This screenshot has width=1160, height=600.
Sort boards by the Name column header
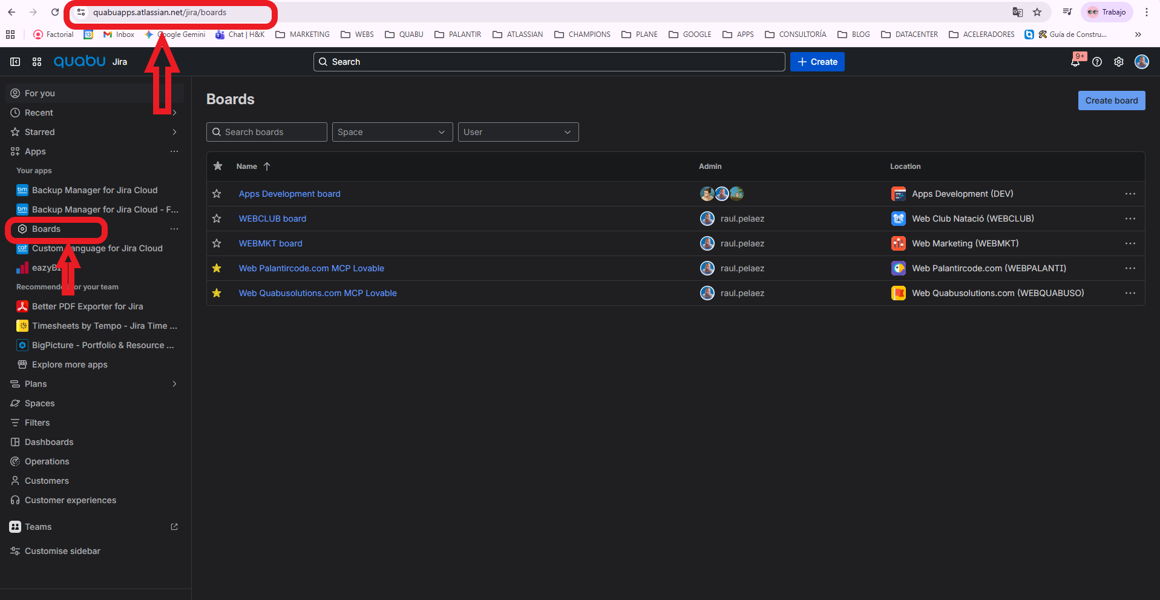pyautogui.click(x=247, y=166)
